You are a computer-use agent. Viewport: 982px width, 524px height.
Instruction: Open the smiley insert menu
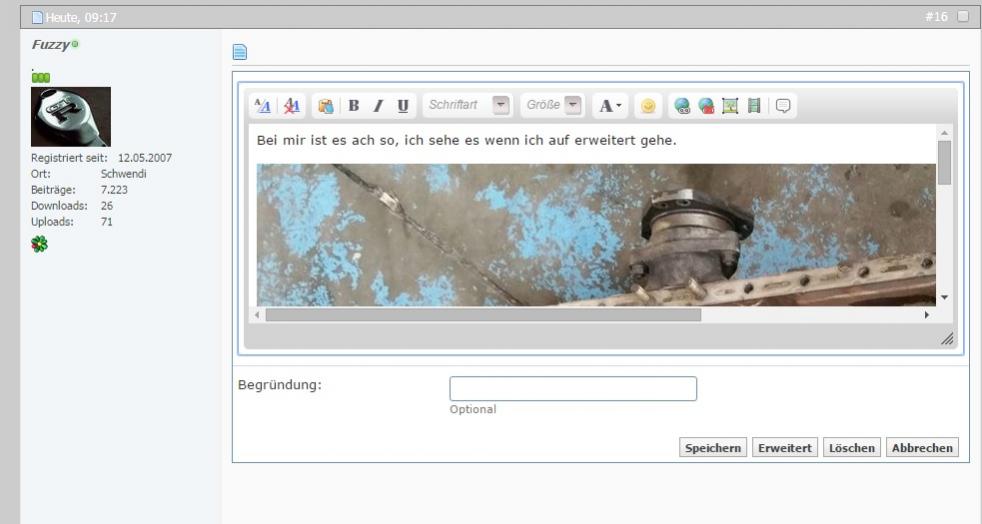[647, 105]
